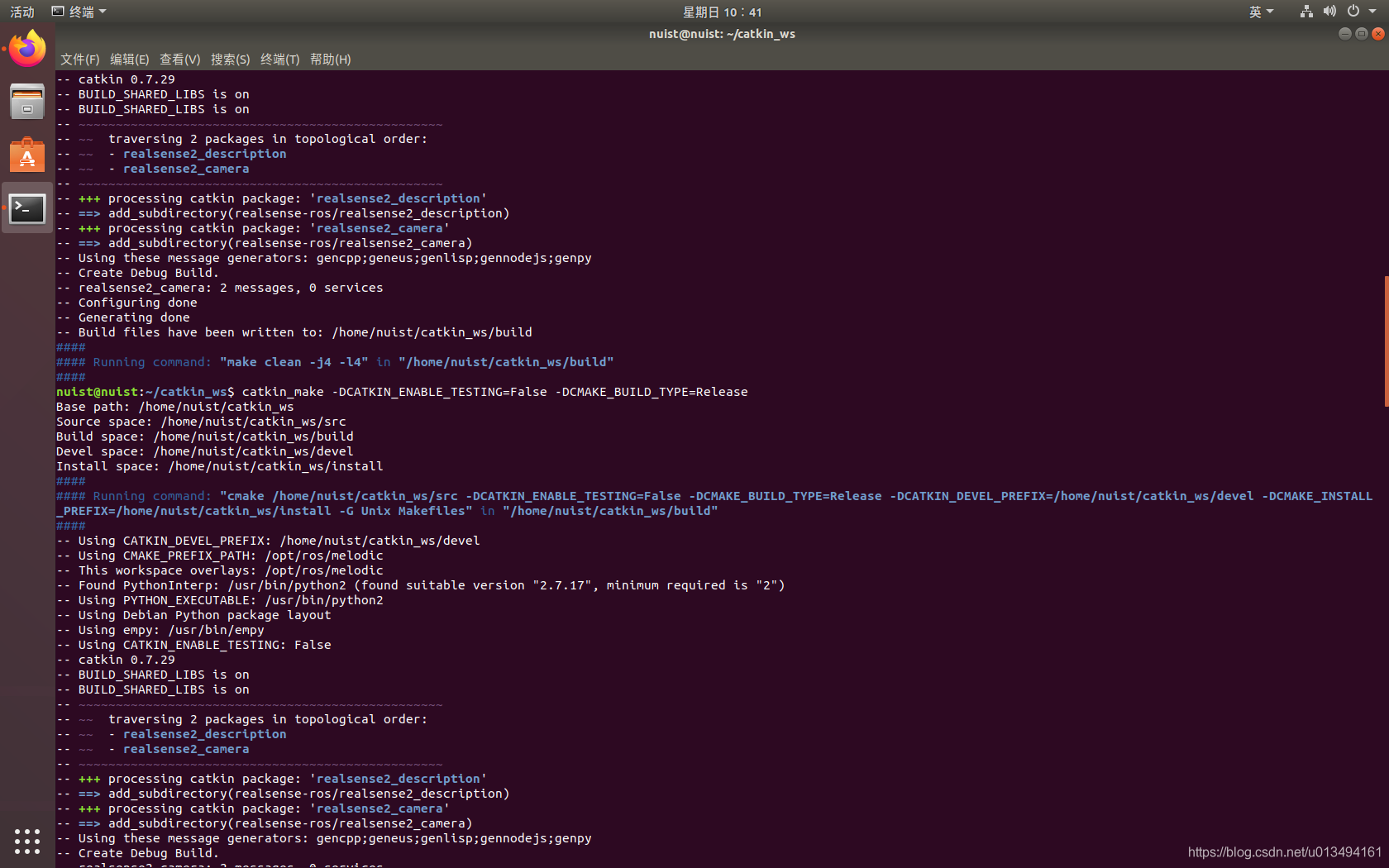Click "Devel space: /home/nuist/catkin_ws/devel" line
This screenshot has width=1389, height=868.
coord(205,451)
